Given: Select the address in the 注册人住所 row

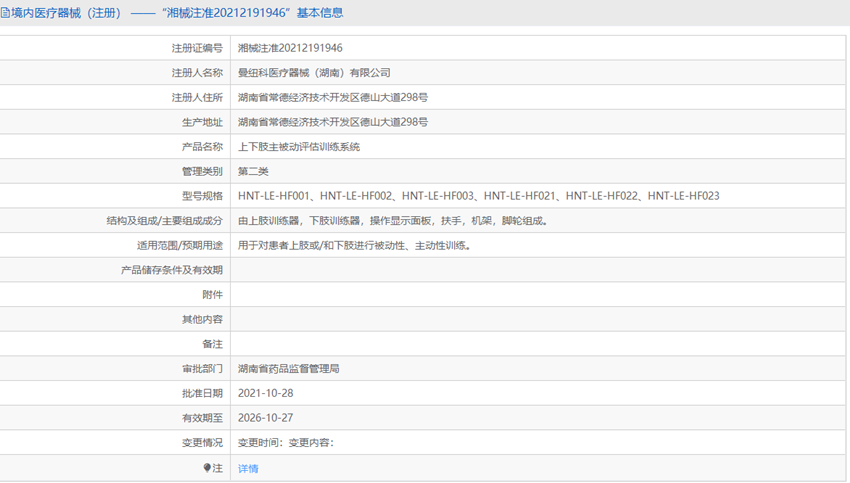Looking at the screenshot, I should pyautogui.click(x=332, y=98).
